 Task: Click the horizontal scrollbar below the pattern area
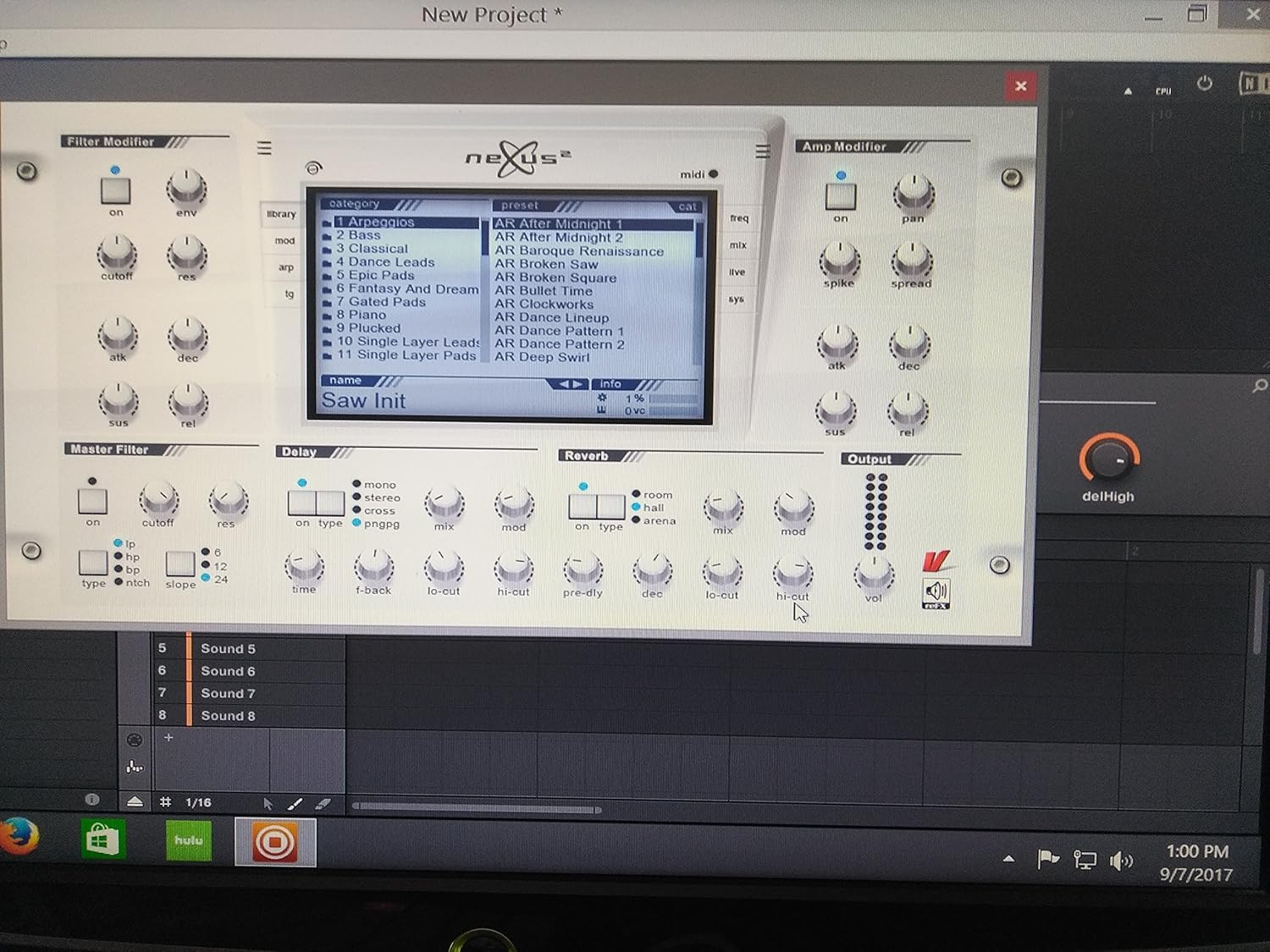(x=477, y=809)
